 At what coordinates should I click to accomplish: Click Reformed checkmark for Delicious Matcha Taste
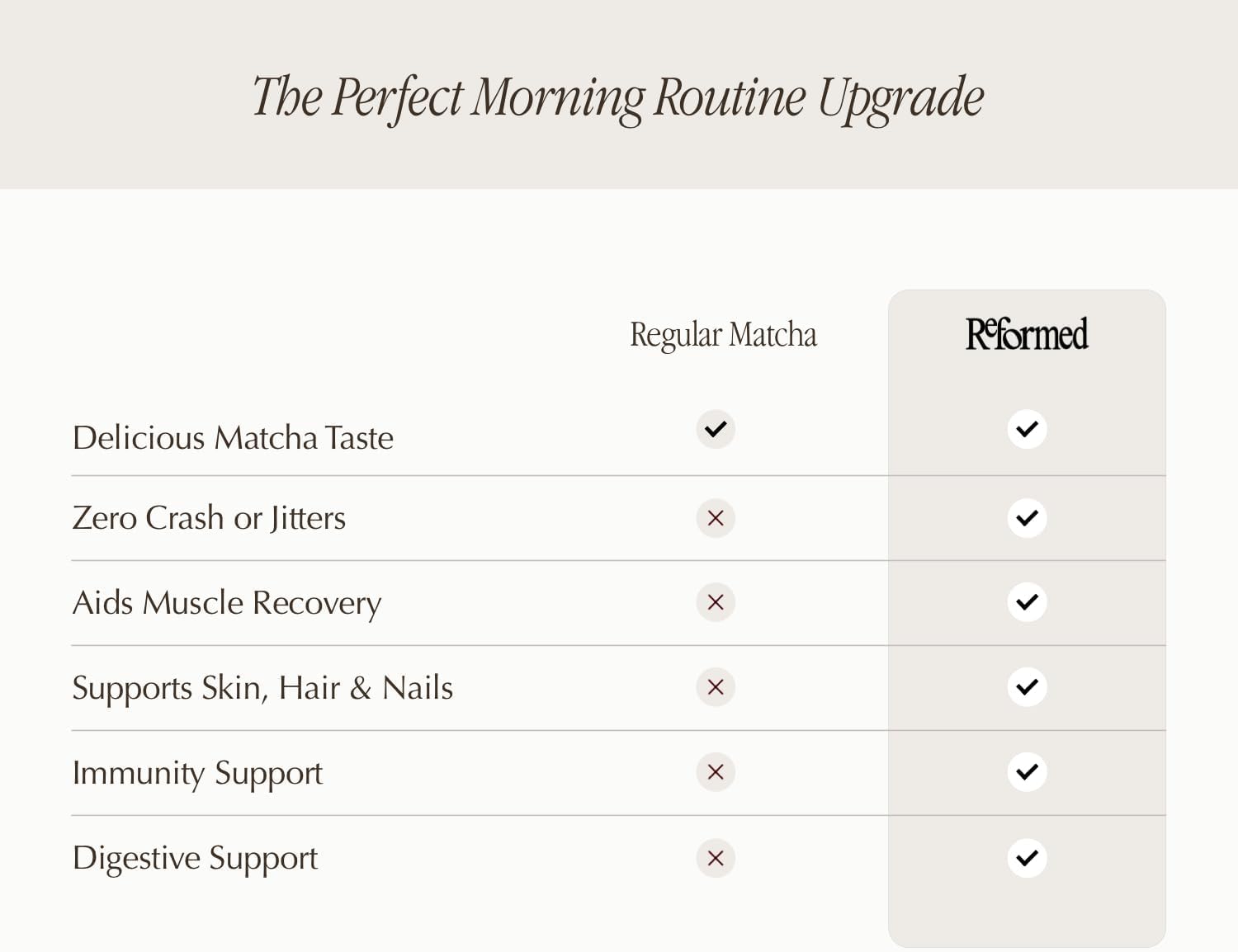click(1027, 429)
